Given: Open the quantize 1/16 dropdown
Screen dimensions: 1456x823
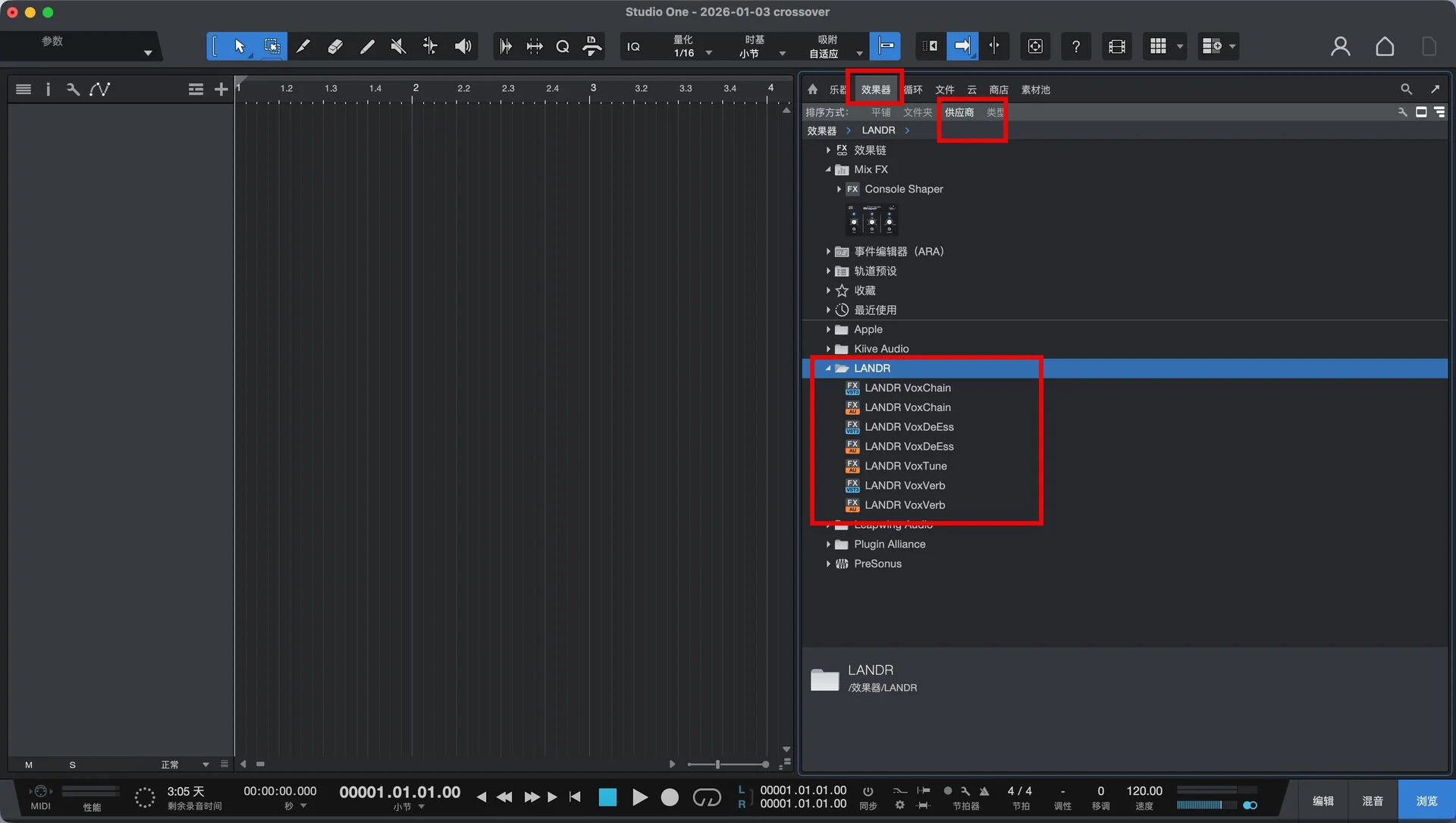Looking at the screenshot, I should pos(708,53).
